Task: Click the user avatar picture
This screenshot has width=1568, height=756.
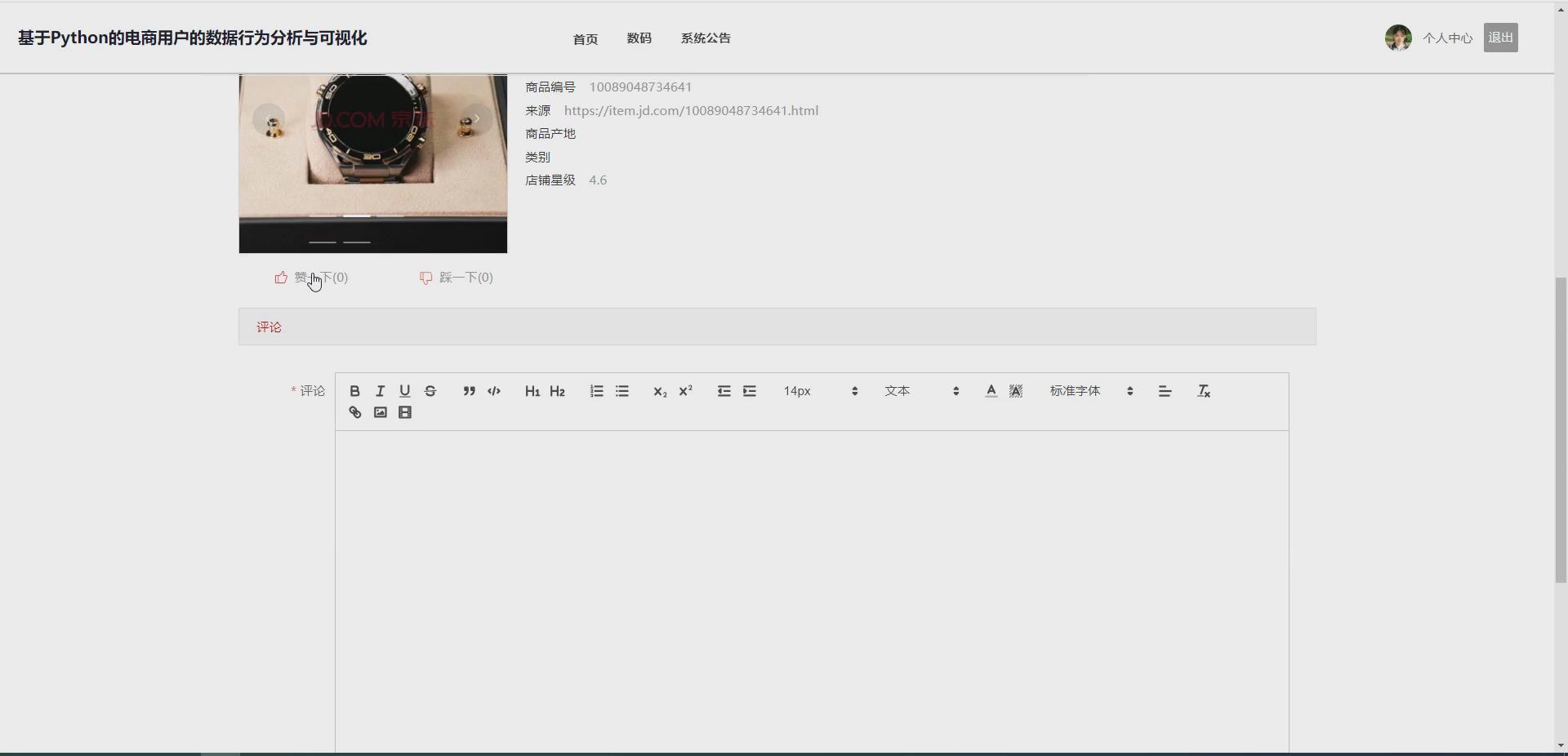Action: (1398, 38)
